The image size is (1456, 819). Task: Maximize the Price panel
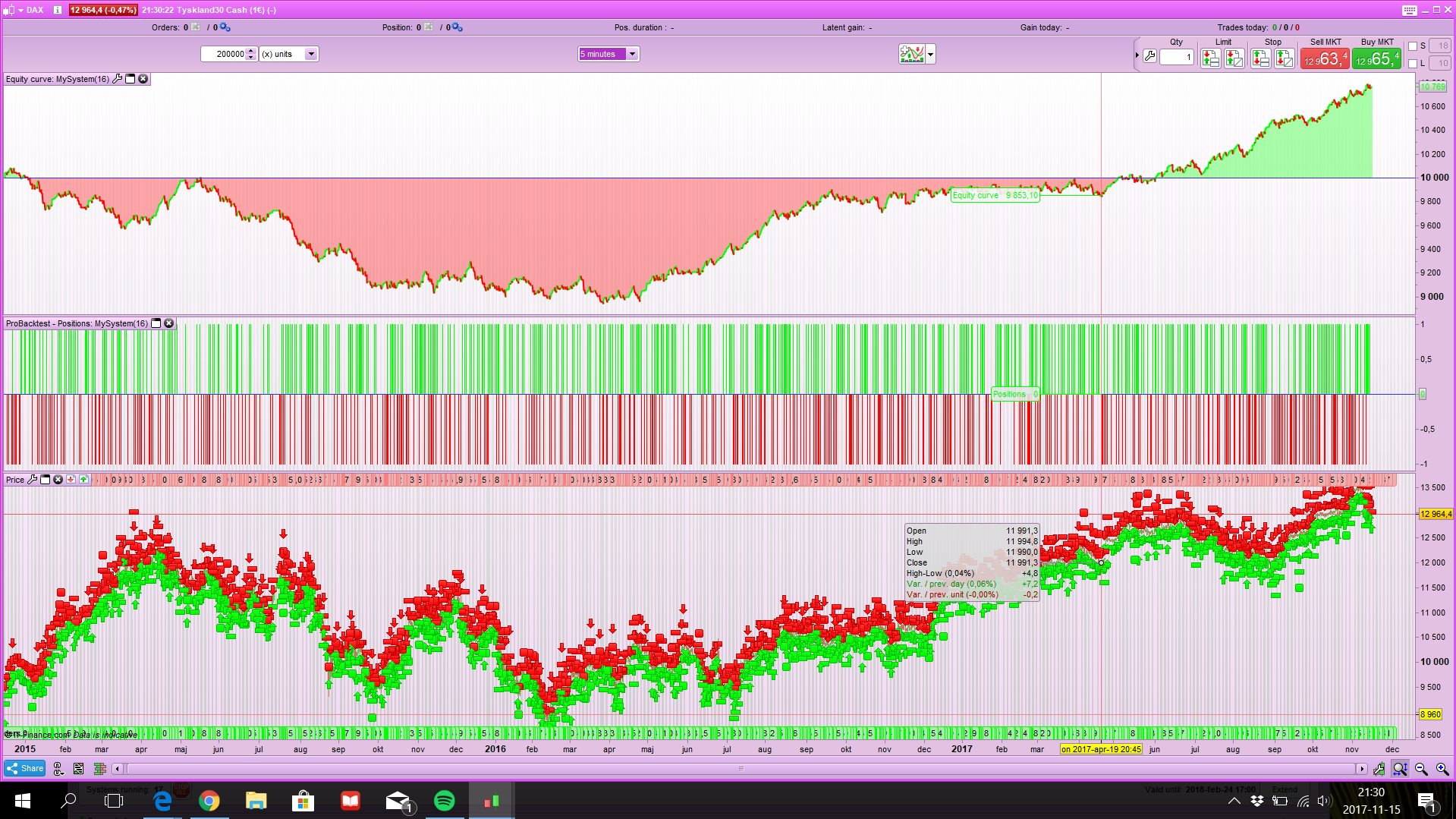[x=46, y=480]
